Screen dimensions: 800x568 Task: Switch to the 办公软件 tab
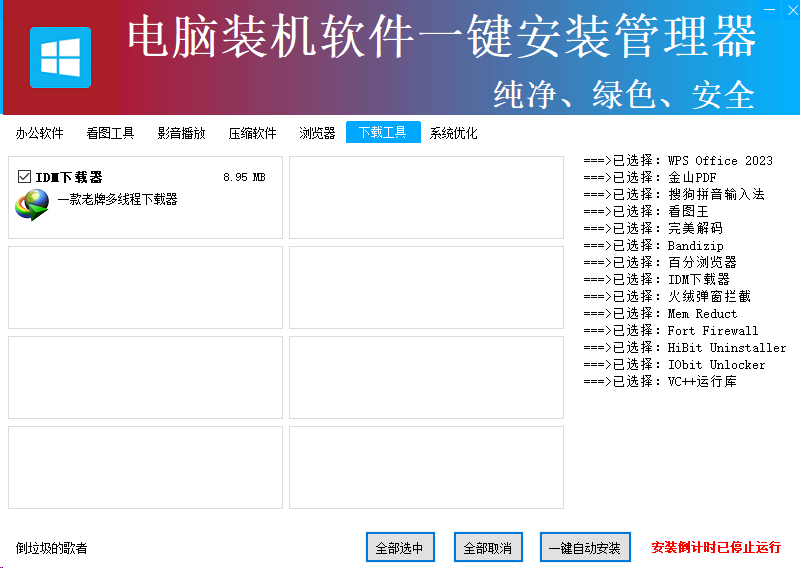(39, 133)
